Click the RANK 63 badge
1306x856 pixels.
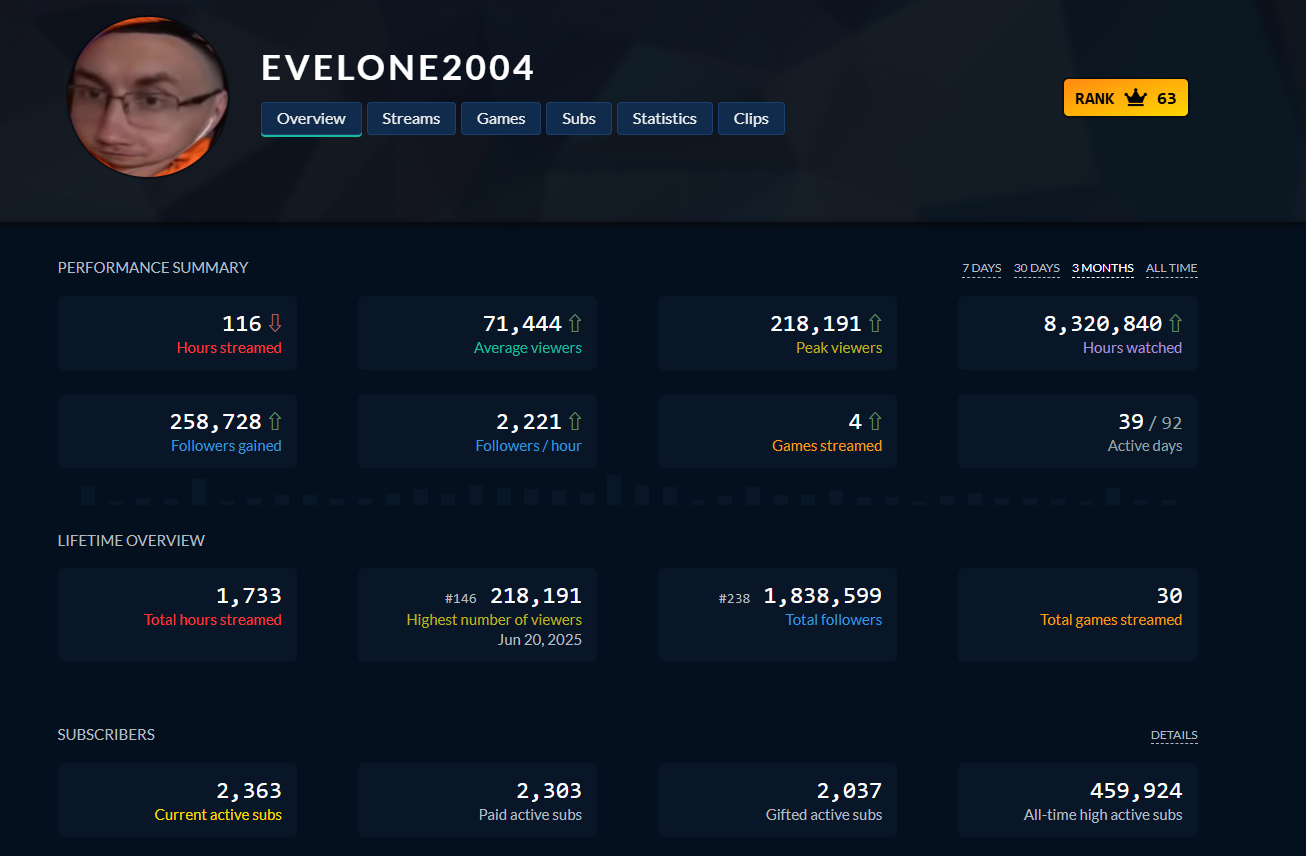[x=1126, y=98]
